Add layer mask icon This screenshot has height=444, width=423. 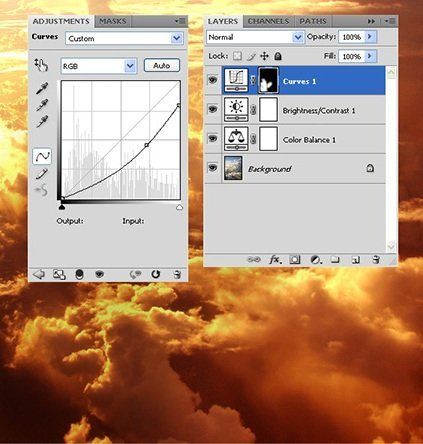295,259
